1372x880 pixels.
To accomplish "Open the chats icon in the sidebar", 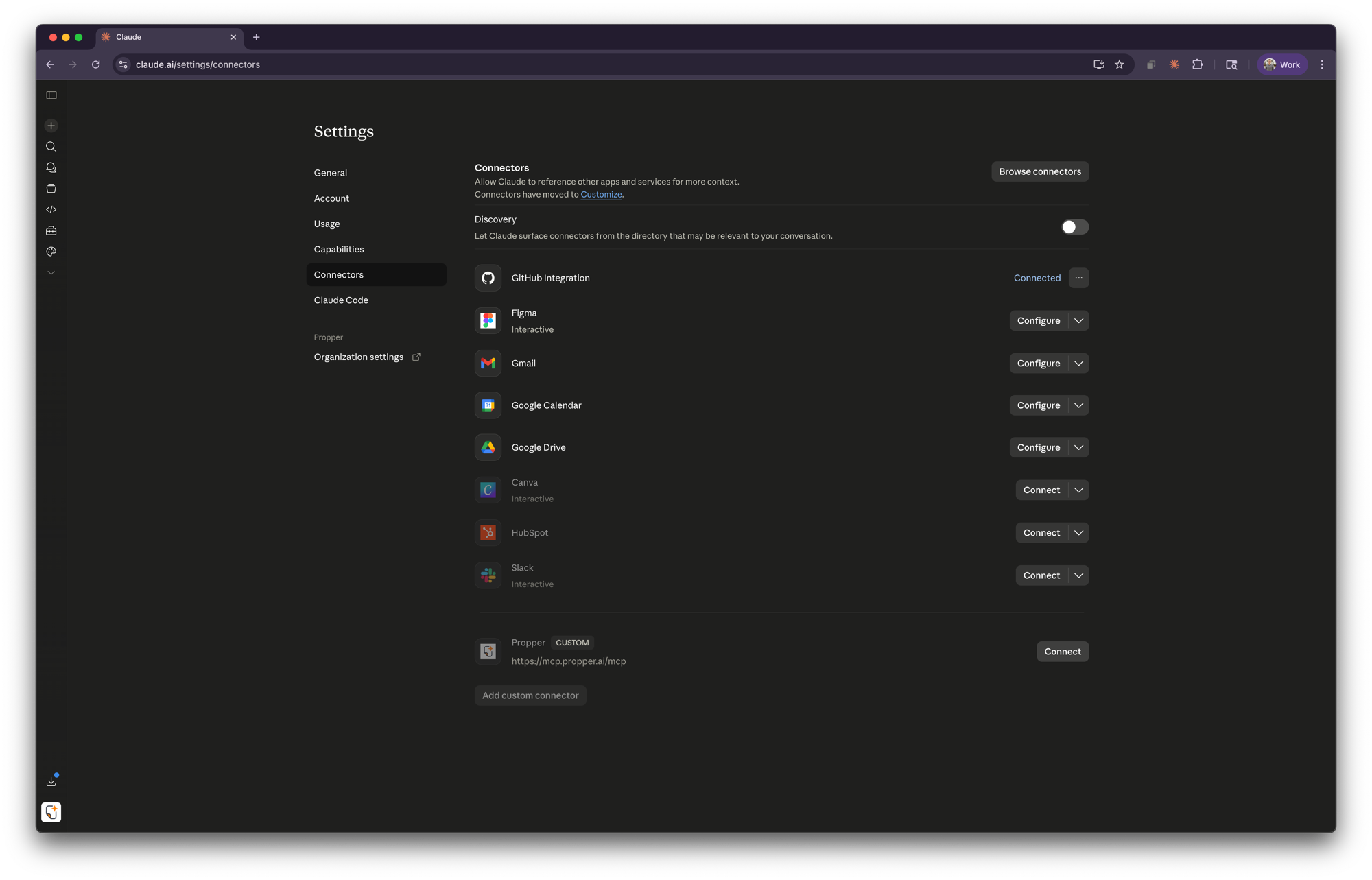I will [x=51, y=167].
